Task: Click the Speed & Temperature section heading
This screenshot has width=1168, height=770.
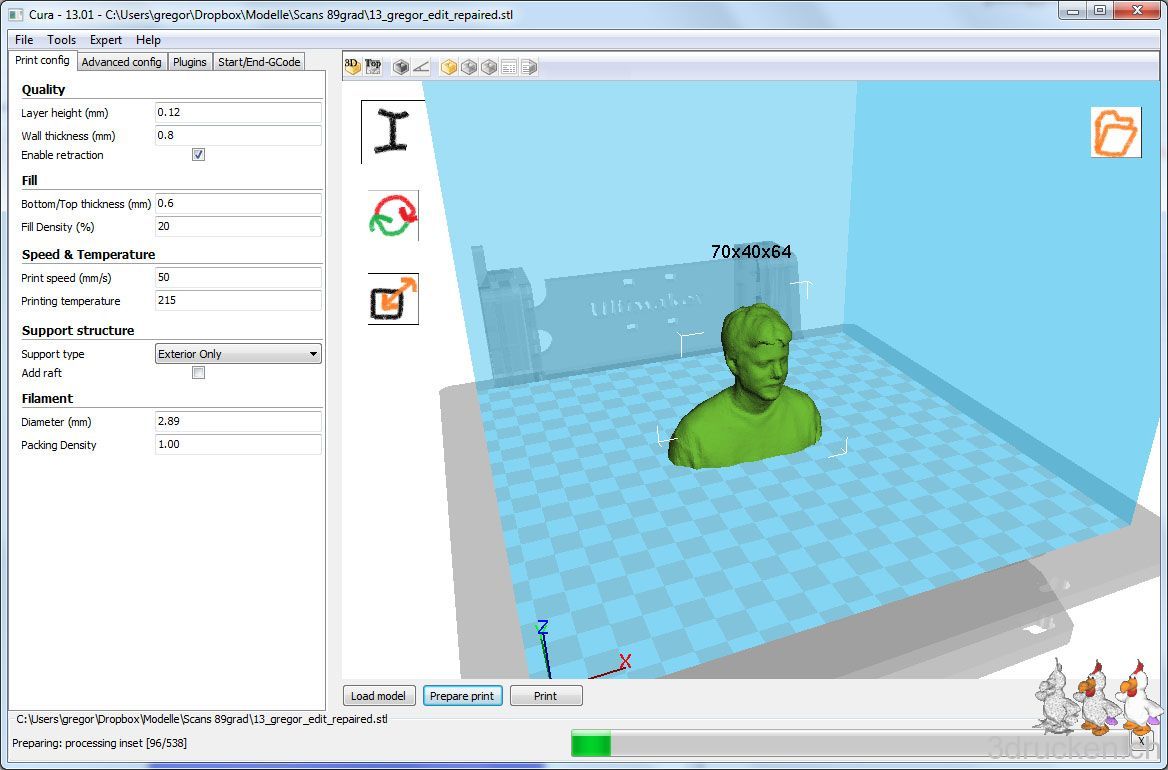Action: click(89, 255)
